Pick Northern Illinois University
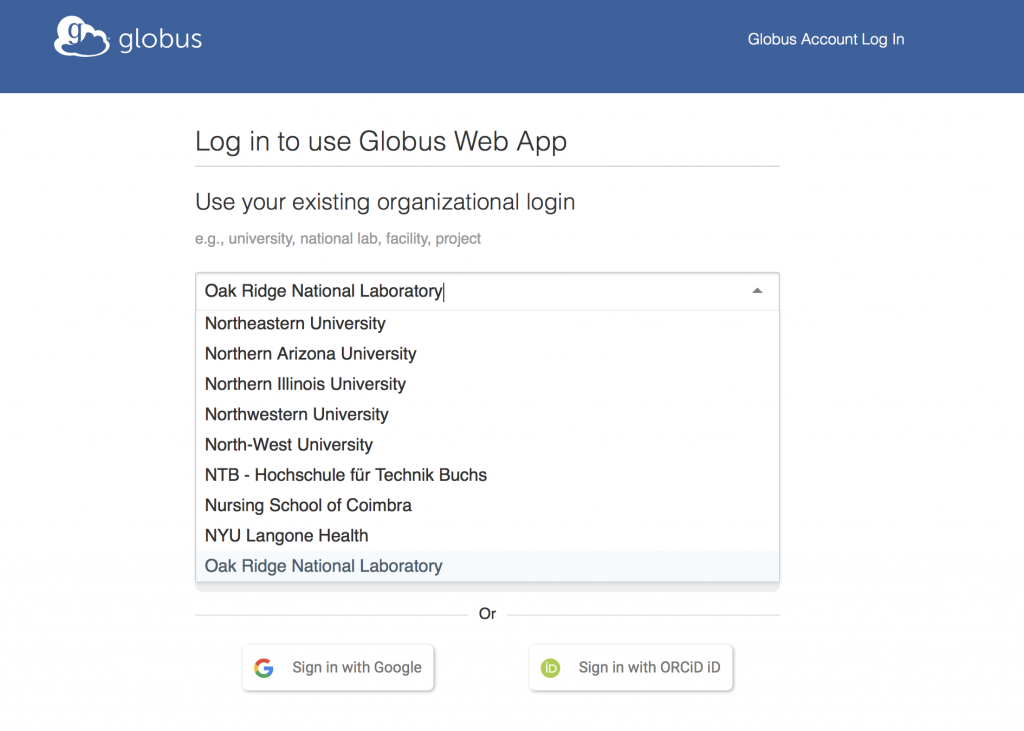This screenshot has width=1024, height=731. [305, 384]
